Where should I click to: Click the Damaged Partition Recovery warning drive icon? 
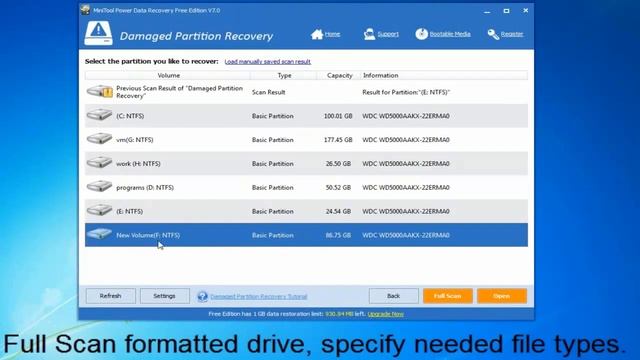point(98,33)
